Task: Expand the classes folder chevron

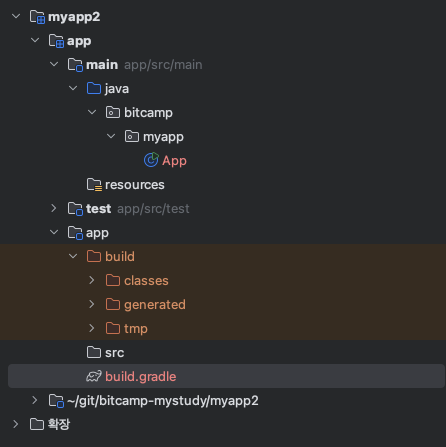Action: tap(92, 280)
